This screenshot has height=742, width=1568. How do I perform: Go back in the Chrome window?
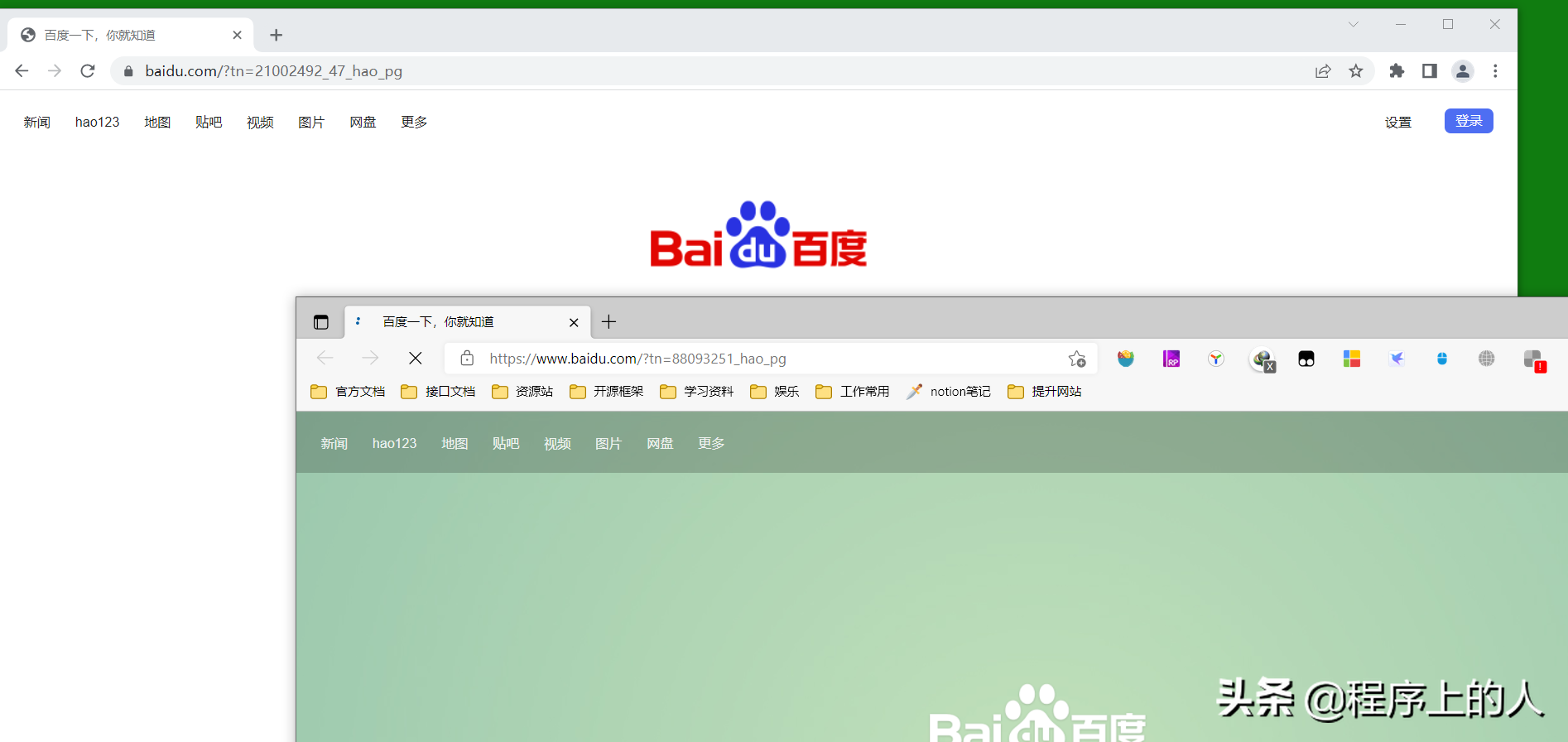pos(22,71)
